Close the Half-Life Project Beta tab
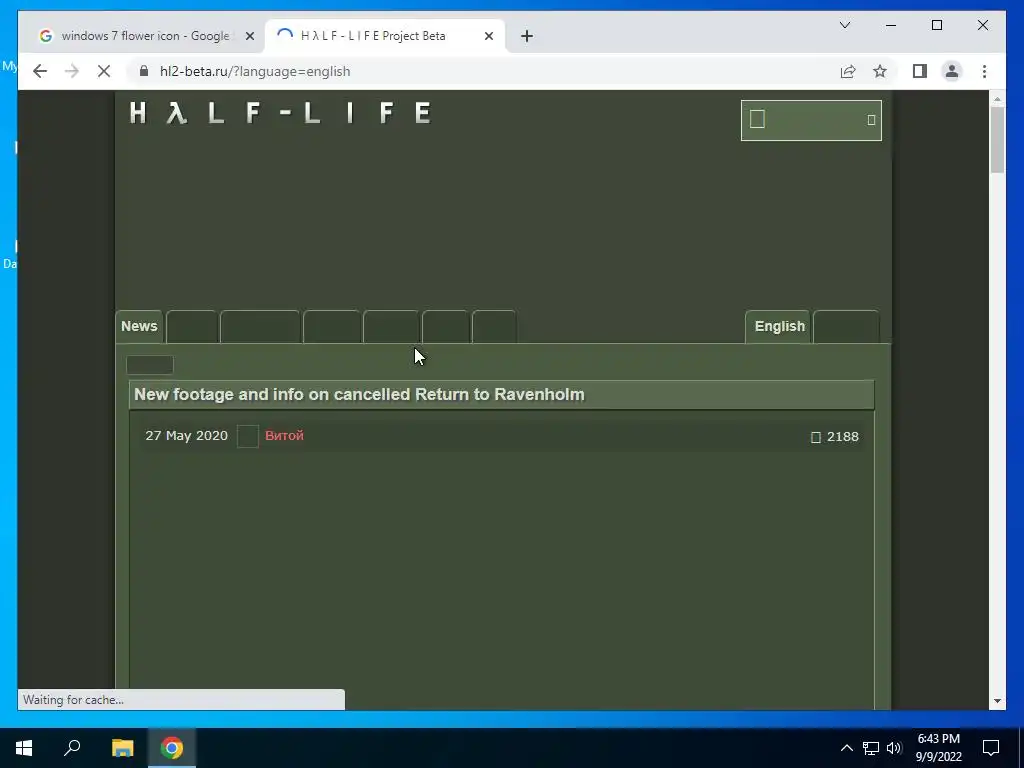1024x768 pixels. click(x=488, y=36)
